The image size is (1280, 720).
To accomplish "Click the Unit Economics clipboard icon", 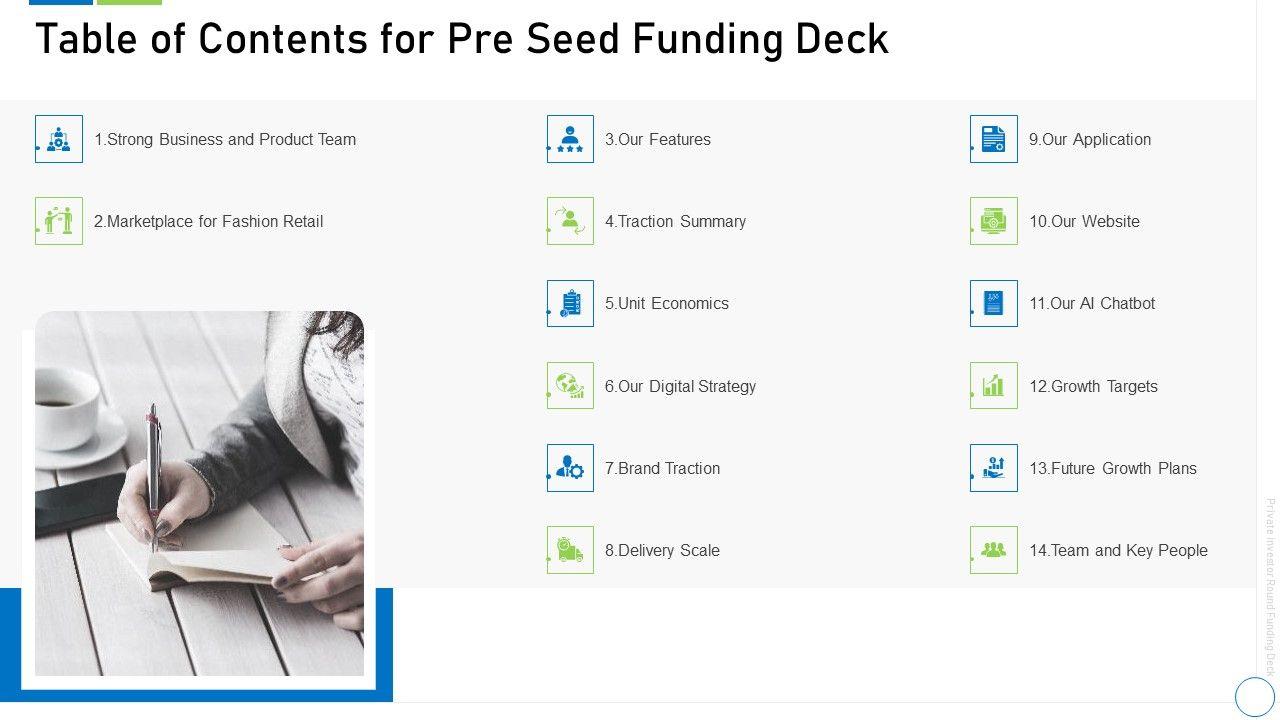I will click(x=570, y=303).
